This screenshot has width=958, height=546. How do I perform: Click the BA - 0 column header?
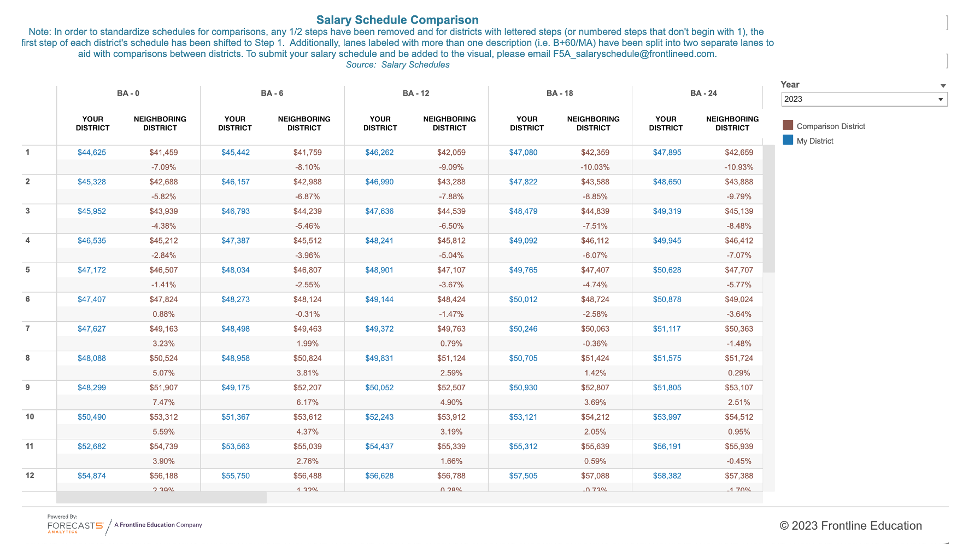click(x=128, y=93)
